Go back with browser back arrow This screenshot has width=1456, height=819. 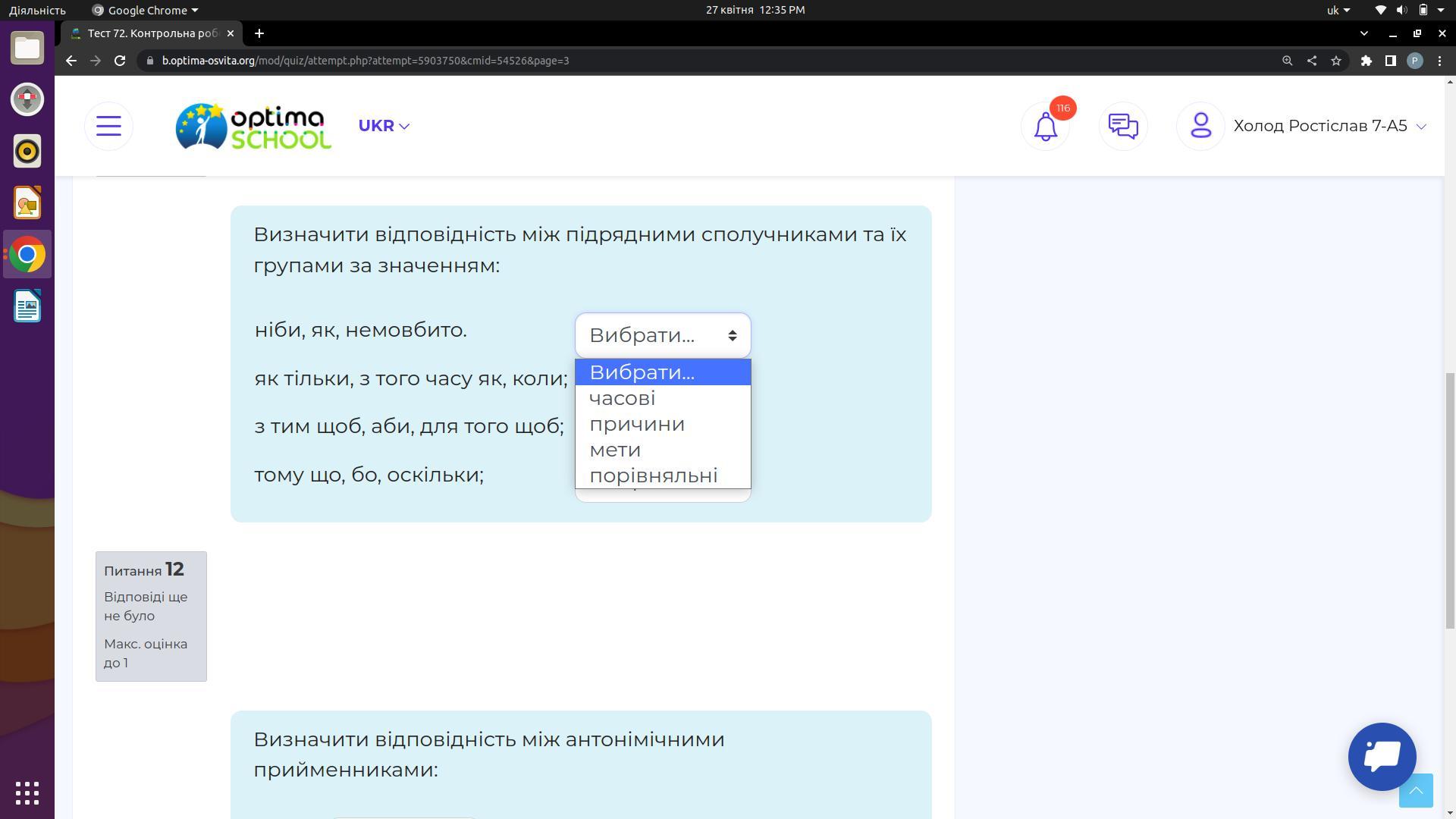(x=71, y=61)
